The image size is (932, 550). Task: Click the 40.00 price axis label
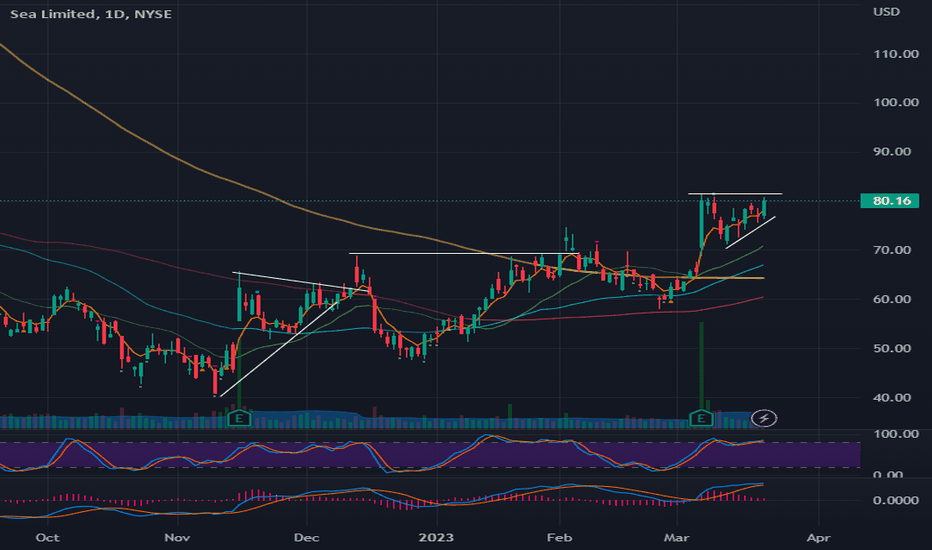(892, 398)
